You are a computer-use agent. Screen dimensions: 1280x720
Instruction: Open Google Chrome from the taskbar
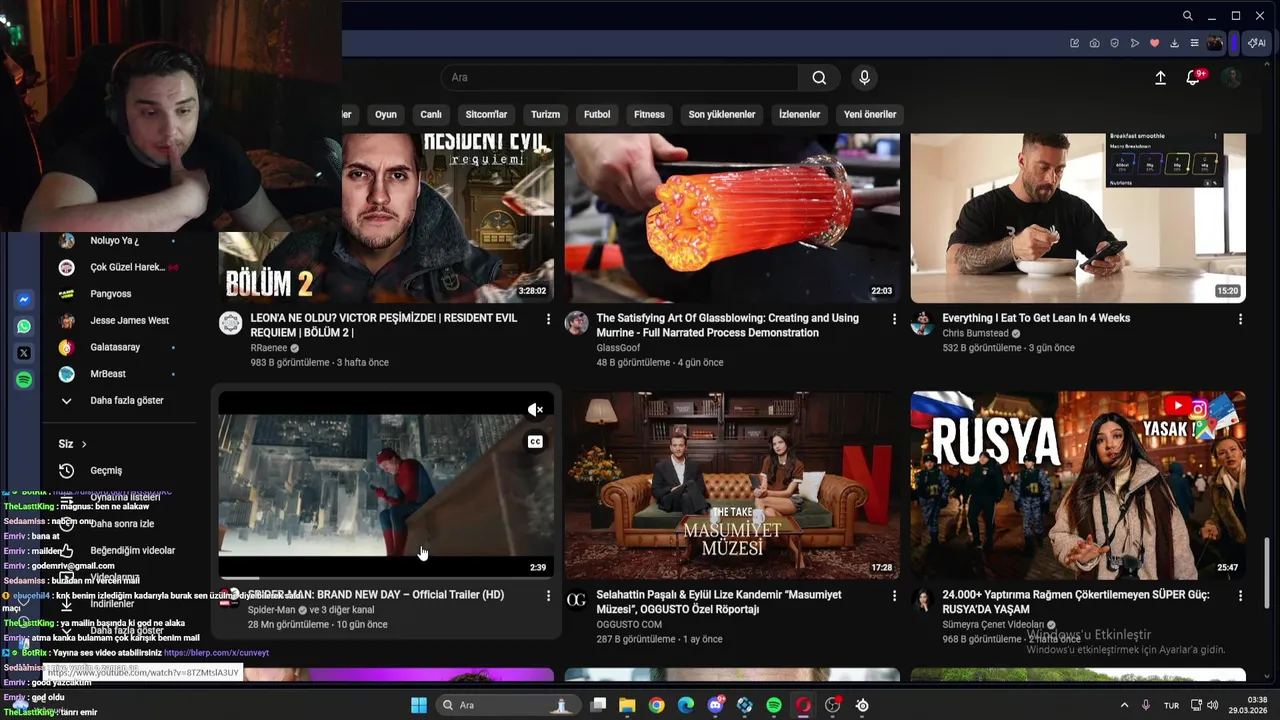pos(656,705)
